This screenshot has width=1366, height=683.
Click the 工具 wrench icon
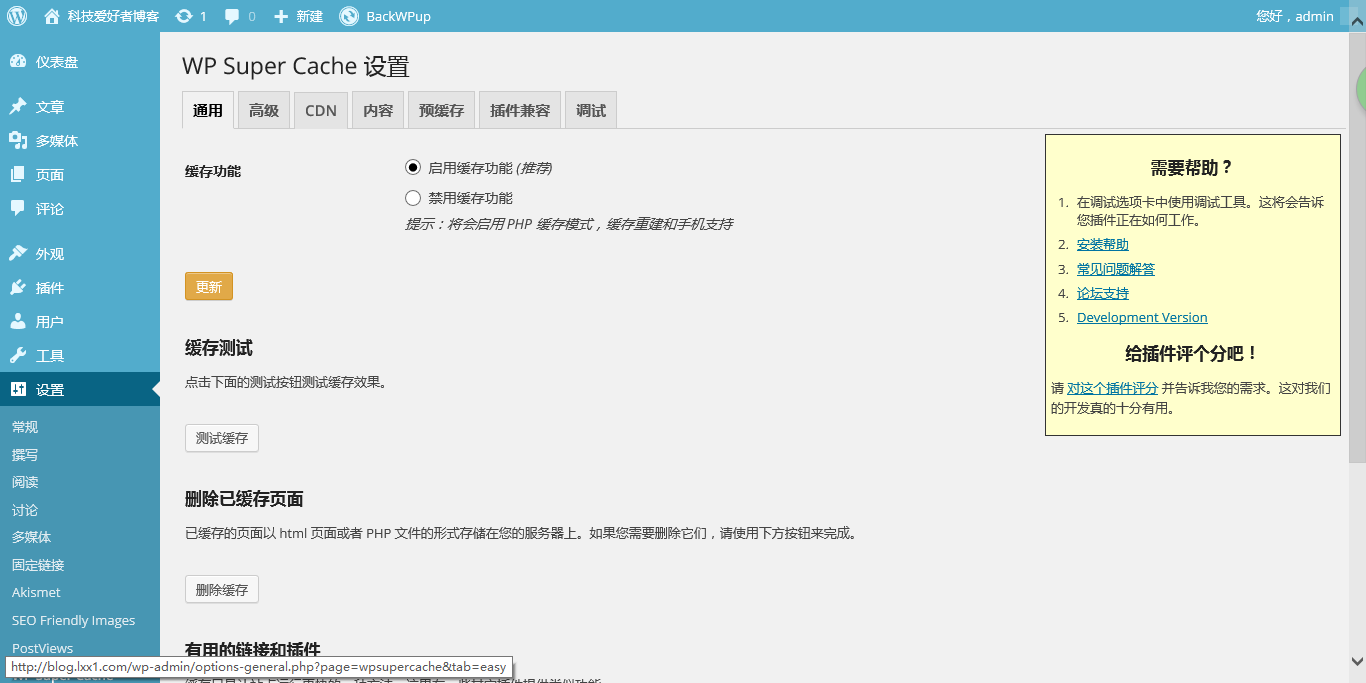[18, 356]
